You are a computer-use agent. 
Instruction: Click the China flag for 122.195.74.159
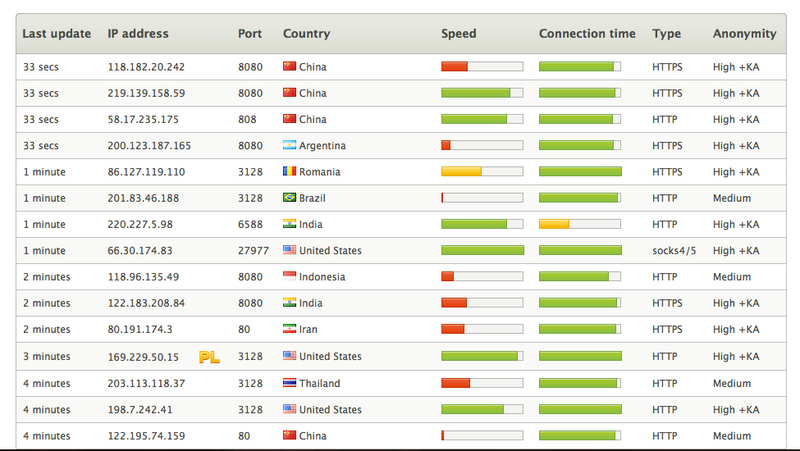[x=289, y=435]
